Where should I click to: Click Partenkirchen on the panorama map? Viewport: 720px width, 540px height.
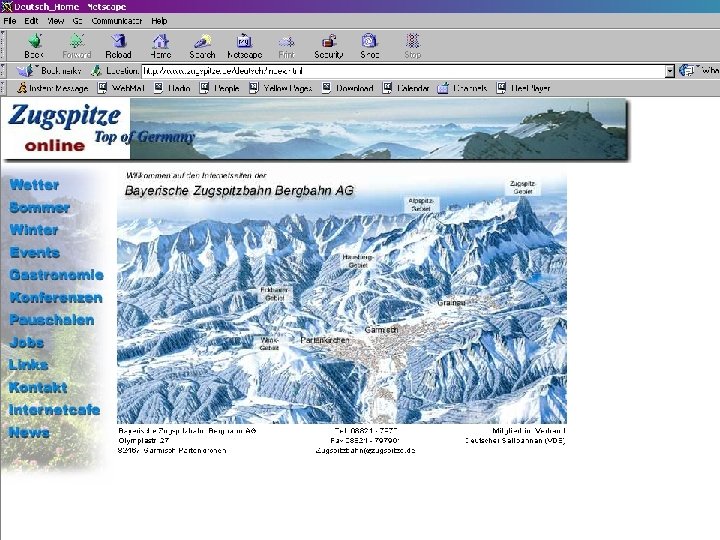click(x=325, y=340)
